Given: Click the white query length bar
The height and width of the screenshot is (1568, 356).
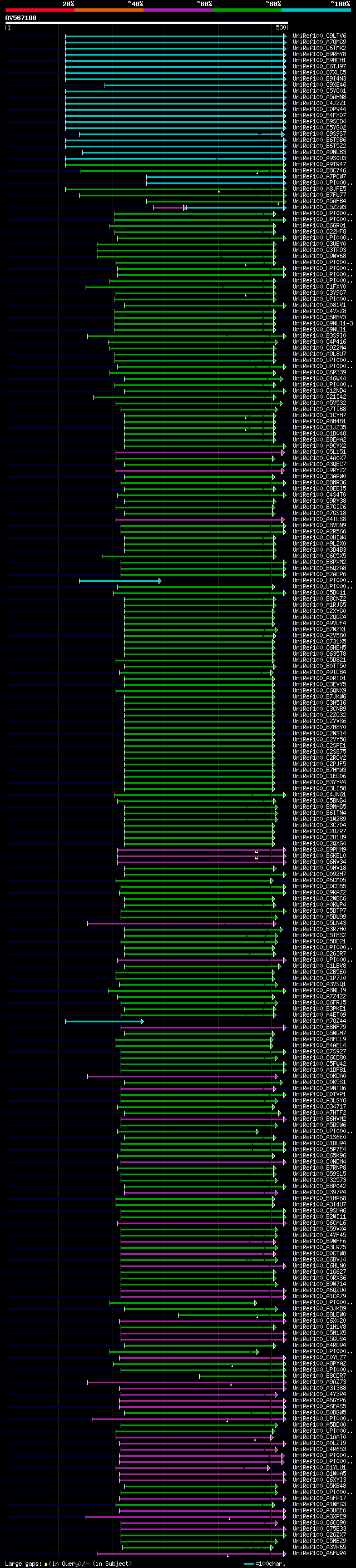Looking at the screenshot, I should 147,23.
